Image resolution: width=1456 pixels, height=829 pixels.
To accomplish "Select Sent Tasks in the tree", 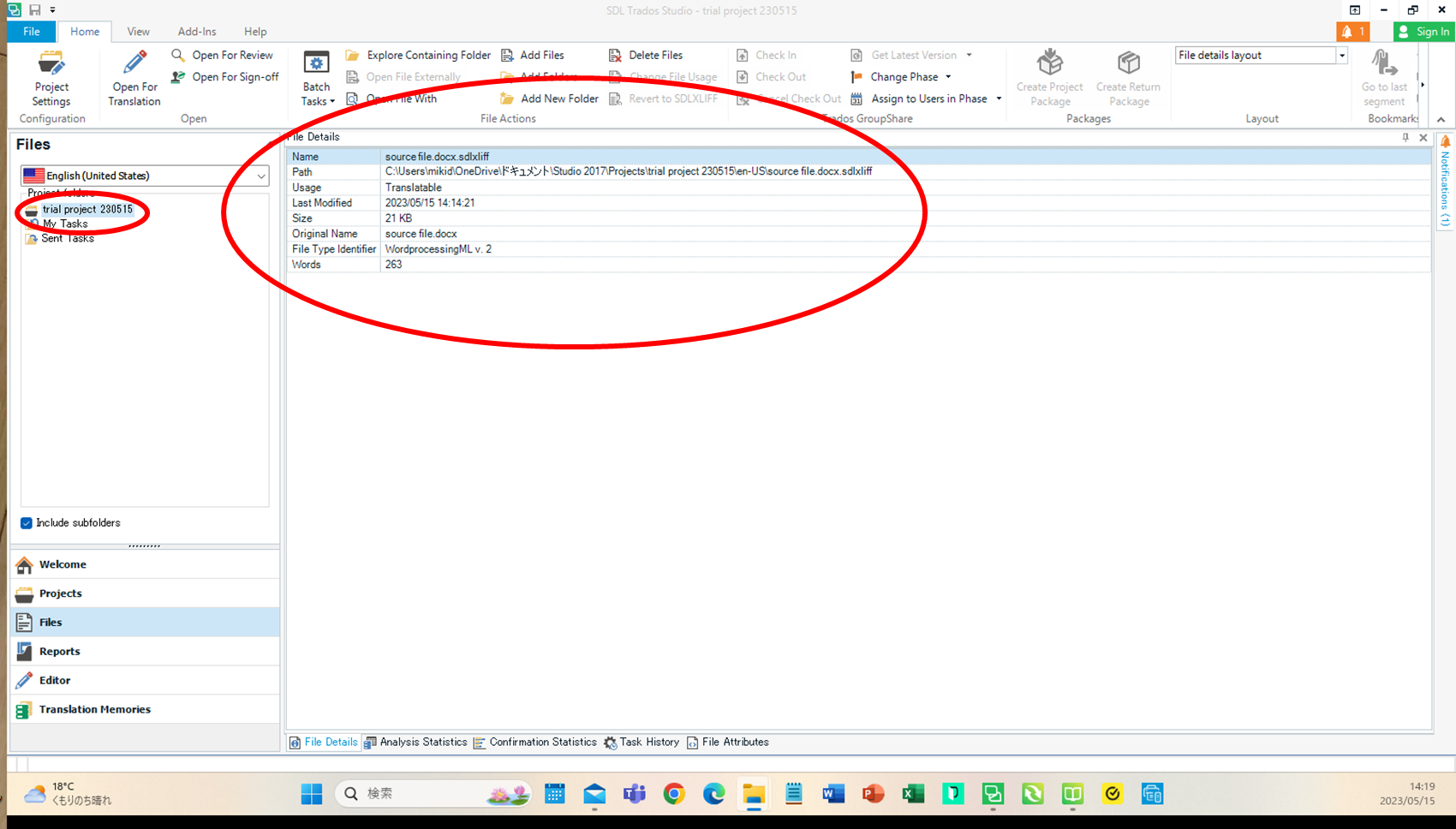I will [68, 238].
